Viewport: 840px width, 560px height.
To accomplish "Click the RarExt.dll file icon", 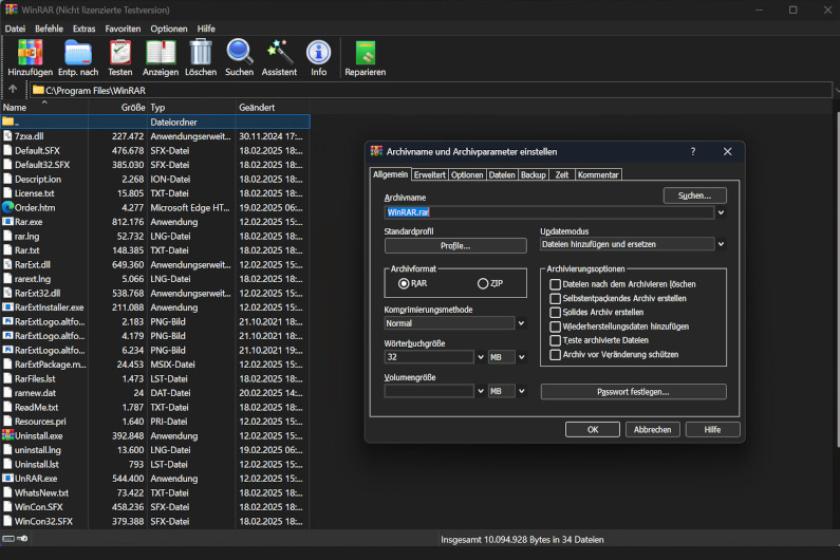I will click(8, 264).
